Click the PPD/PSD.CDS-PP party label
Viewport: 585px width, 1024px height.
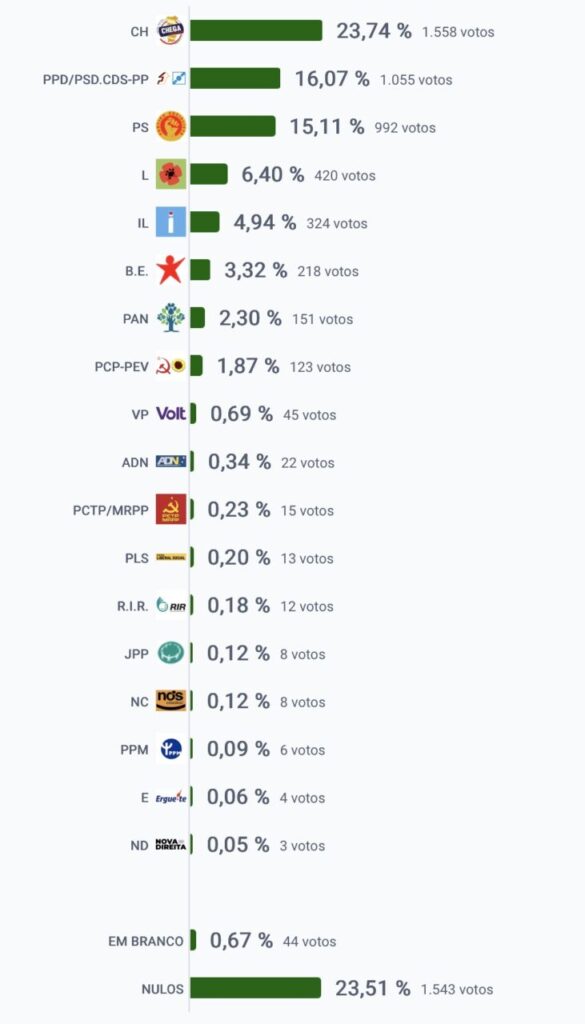(96, 79)
